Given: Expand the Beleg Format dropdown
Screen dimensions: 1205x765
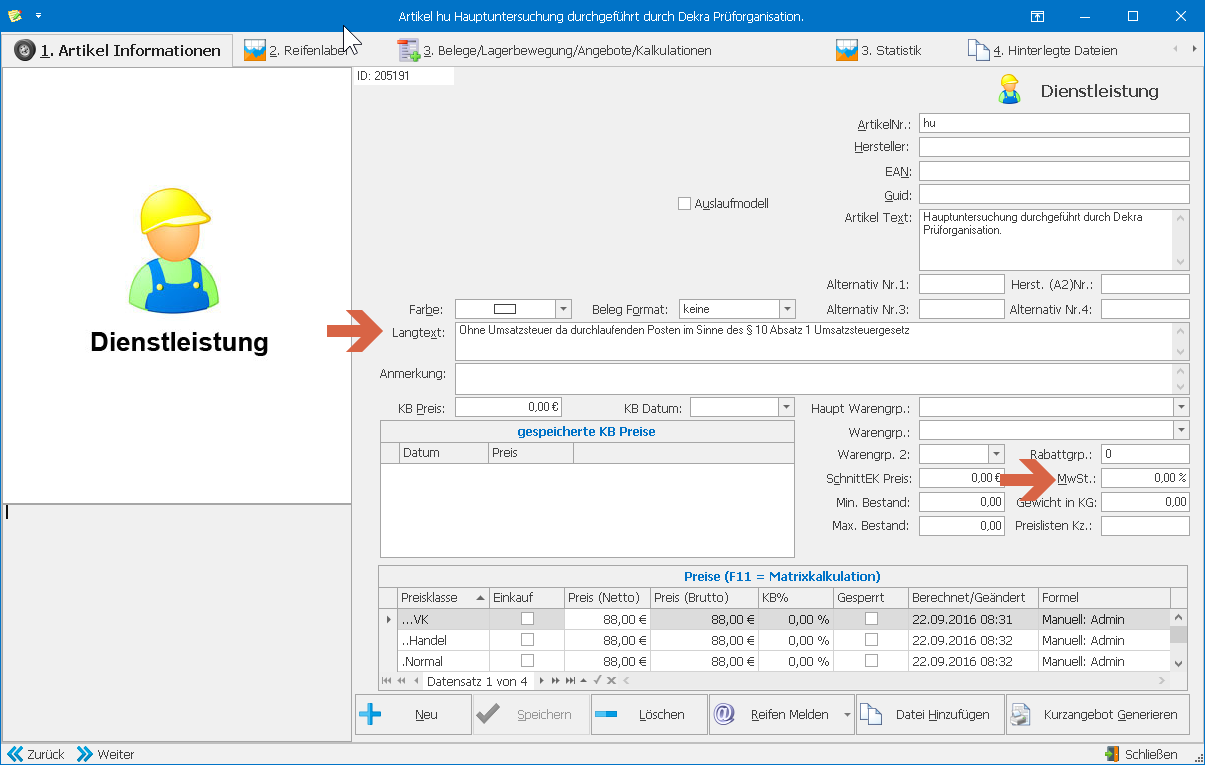Looking at the screenshot, I should pos(787,309).
